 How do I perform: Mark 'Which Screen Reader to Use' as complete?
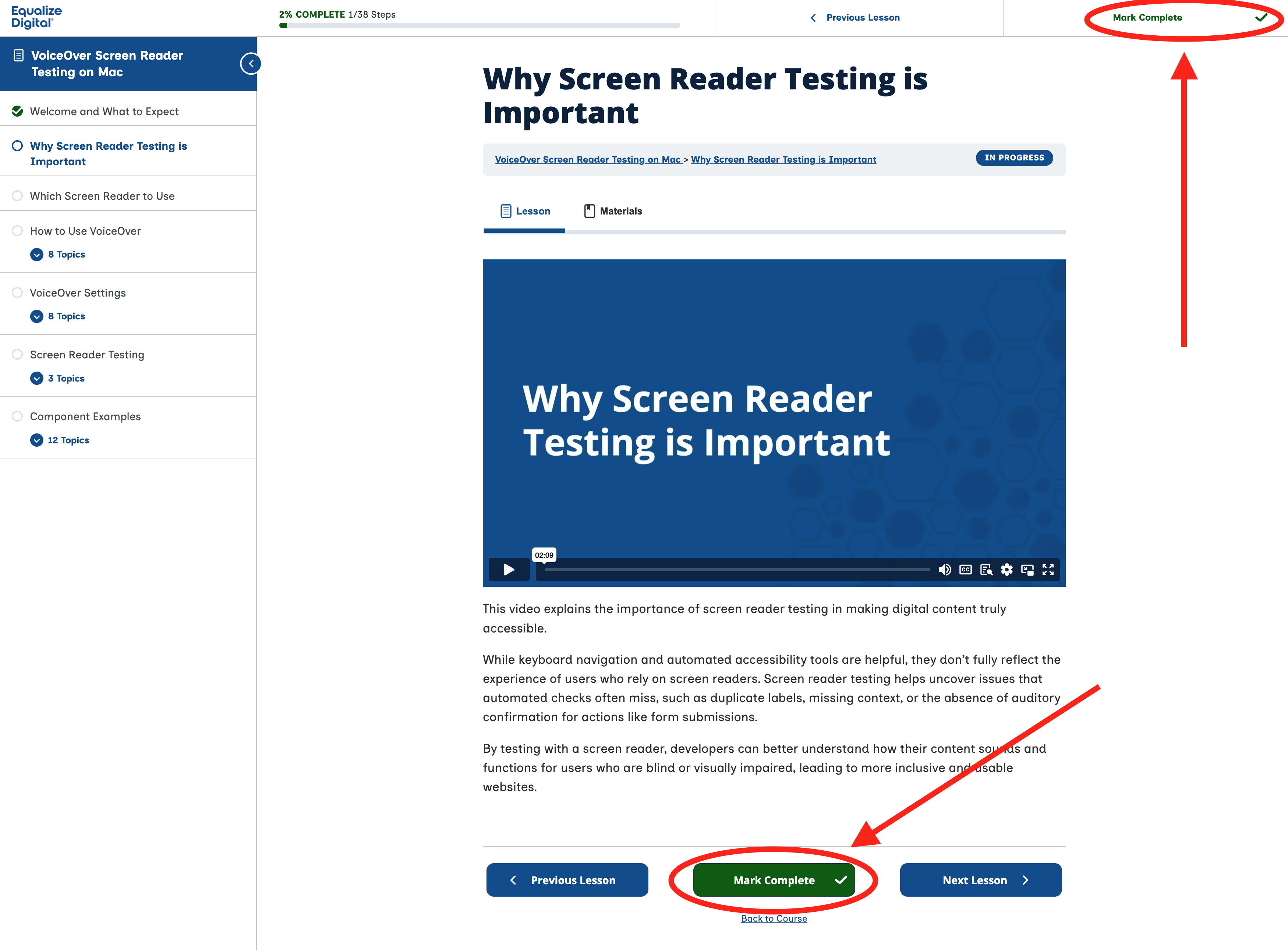17,195
